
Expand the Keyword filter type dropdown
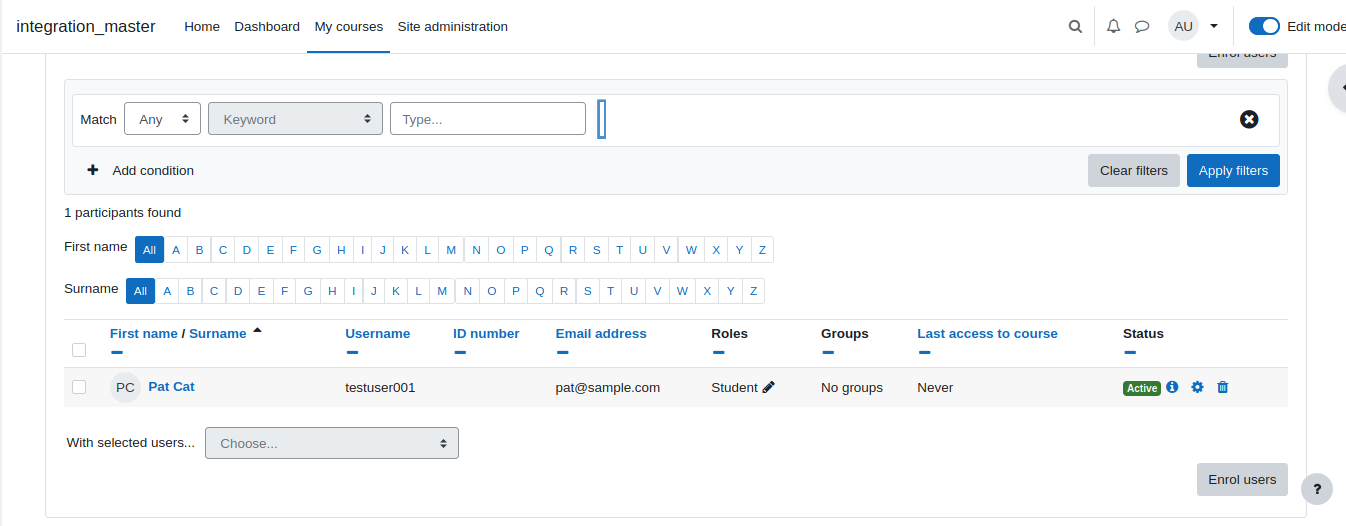point(295,119)
